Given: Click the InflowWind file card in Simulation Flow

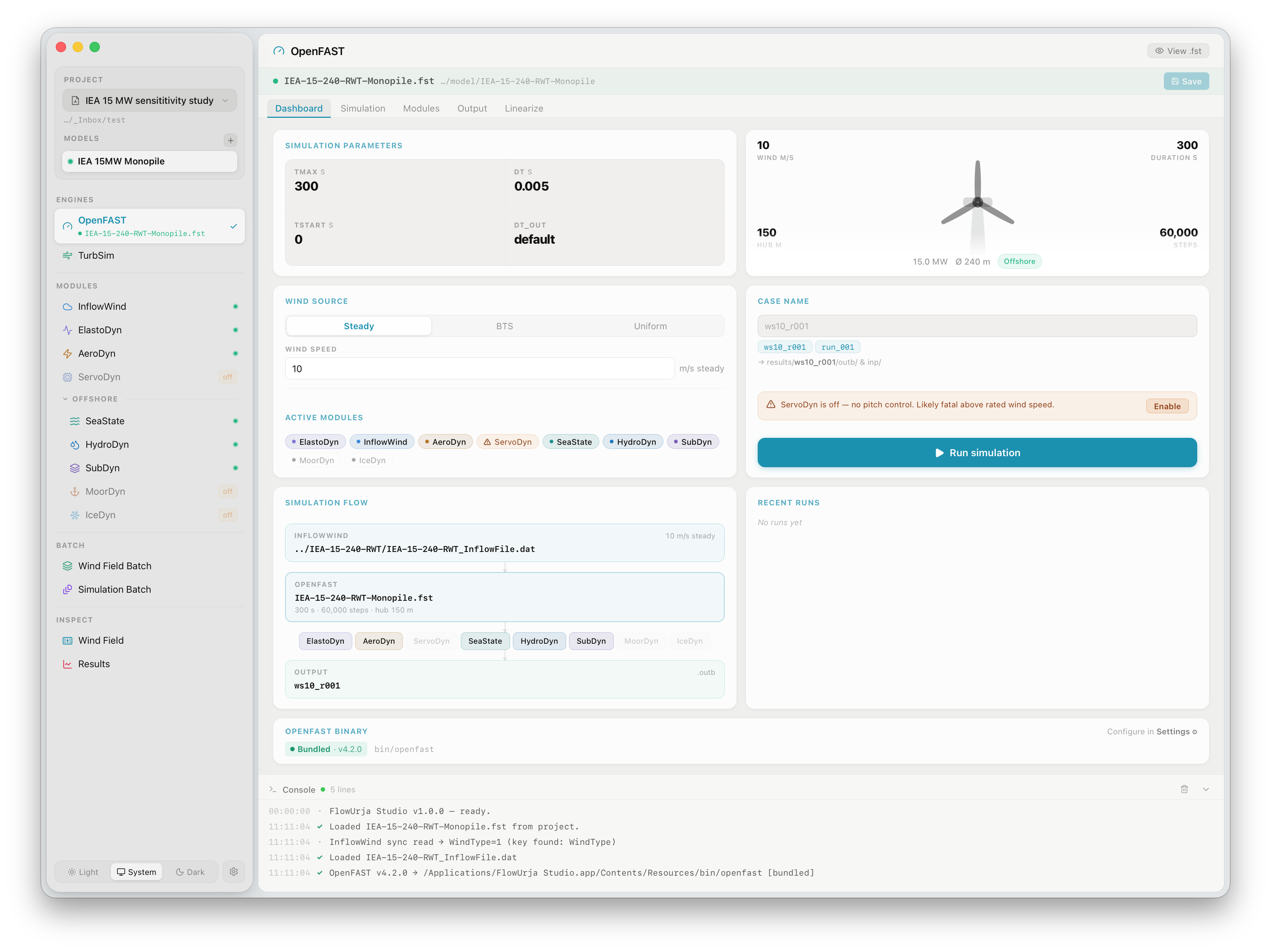Looking at the screenshot, I should pos(505,543).
